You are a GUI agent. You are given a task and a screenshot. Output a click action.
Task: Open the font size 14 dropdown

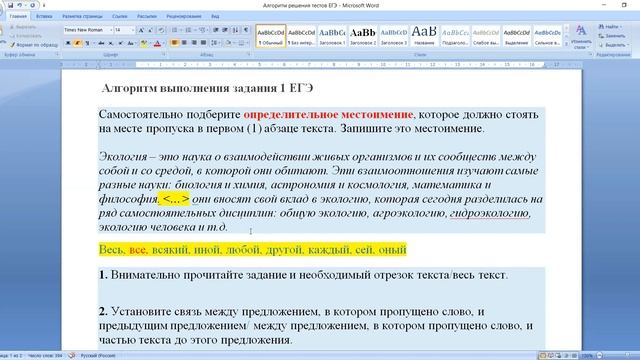coord(132,30)
